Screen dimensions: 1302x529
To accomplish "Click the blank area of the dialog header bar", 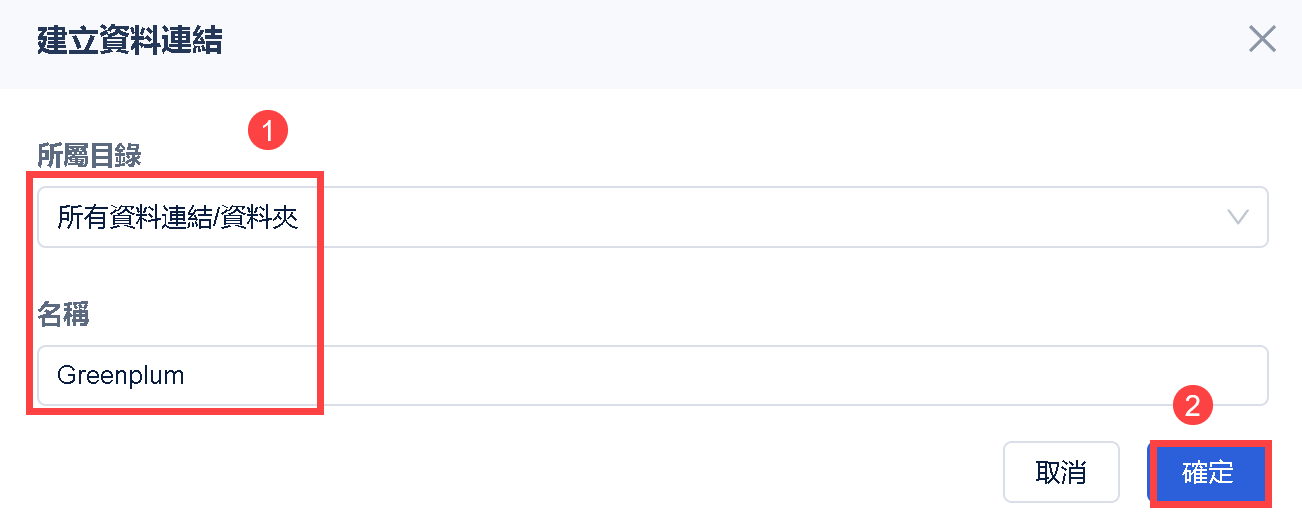I will pyautogui.click(x=700, y=41).
